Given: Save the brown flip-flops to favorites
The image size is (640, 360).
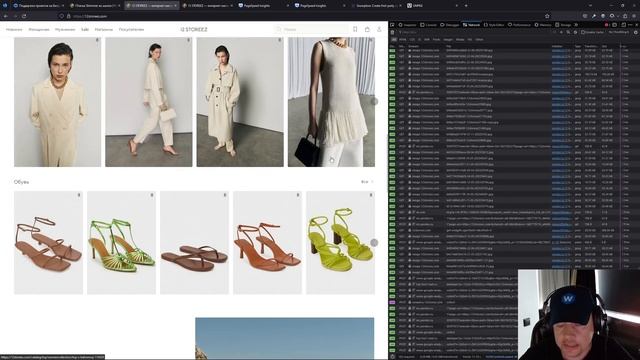Looking at the screenshot, I should coord(225,195).
